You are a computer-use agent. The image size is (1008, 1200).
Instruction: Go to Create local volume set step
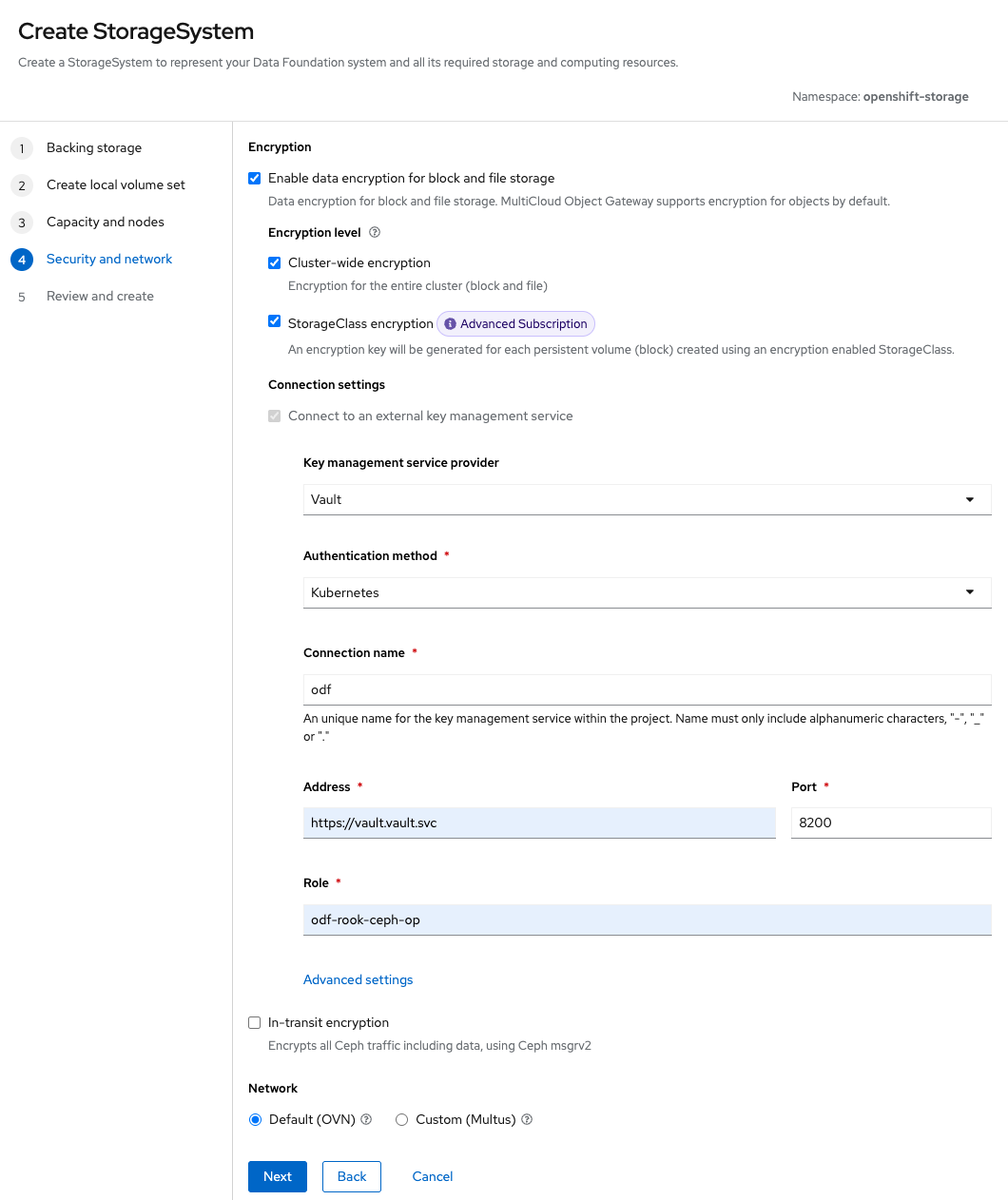click(x=115, y=185)
